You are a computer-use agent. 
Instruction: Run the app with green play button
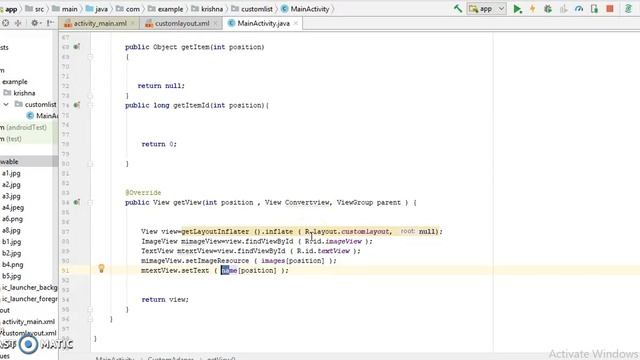517,9
